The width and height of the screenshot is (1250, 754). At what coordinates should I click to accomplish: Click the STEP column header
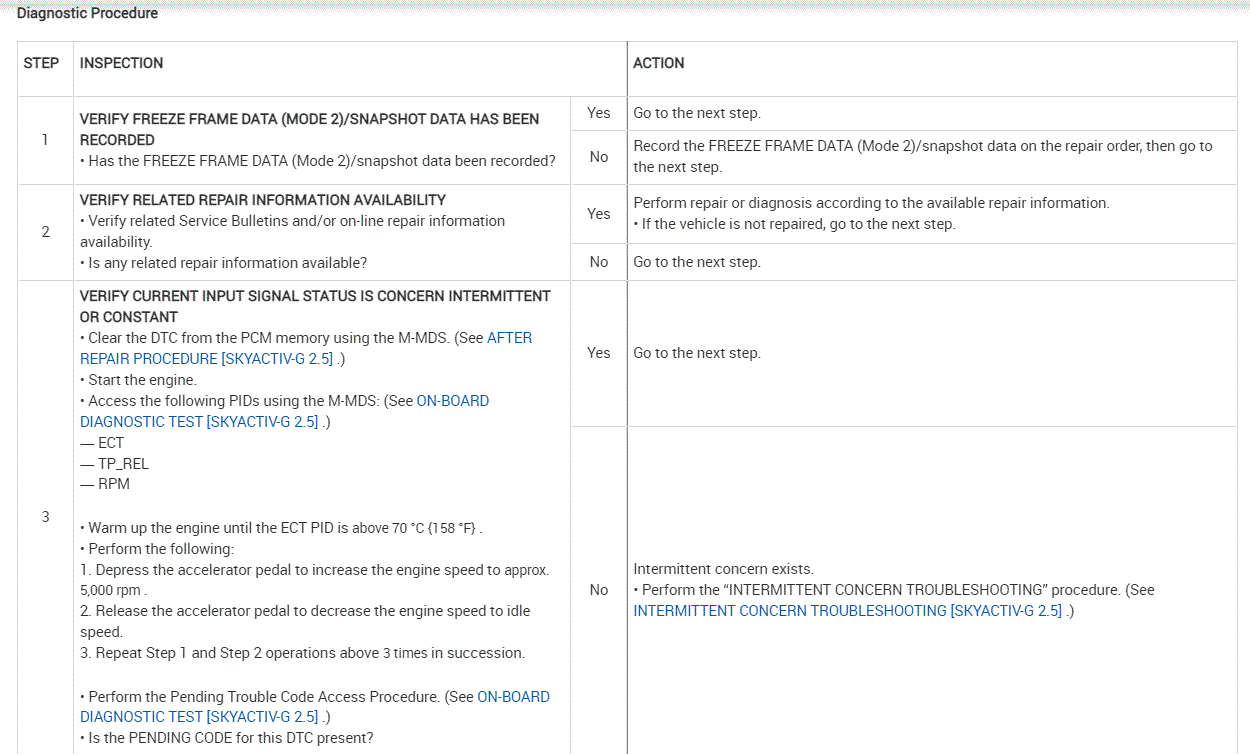click(x=41, y=63)
